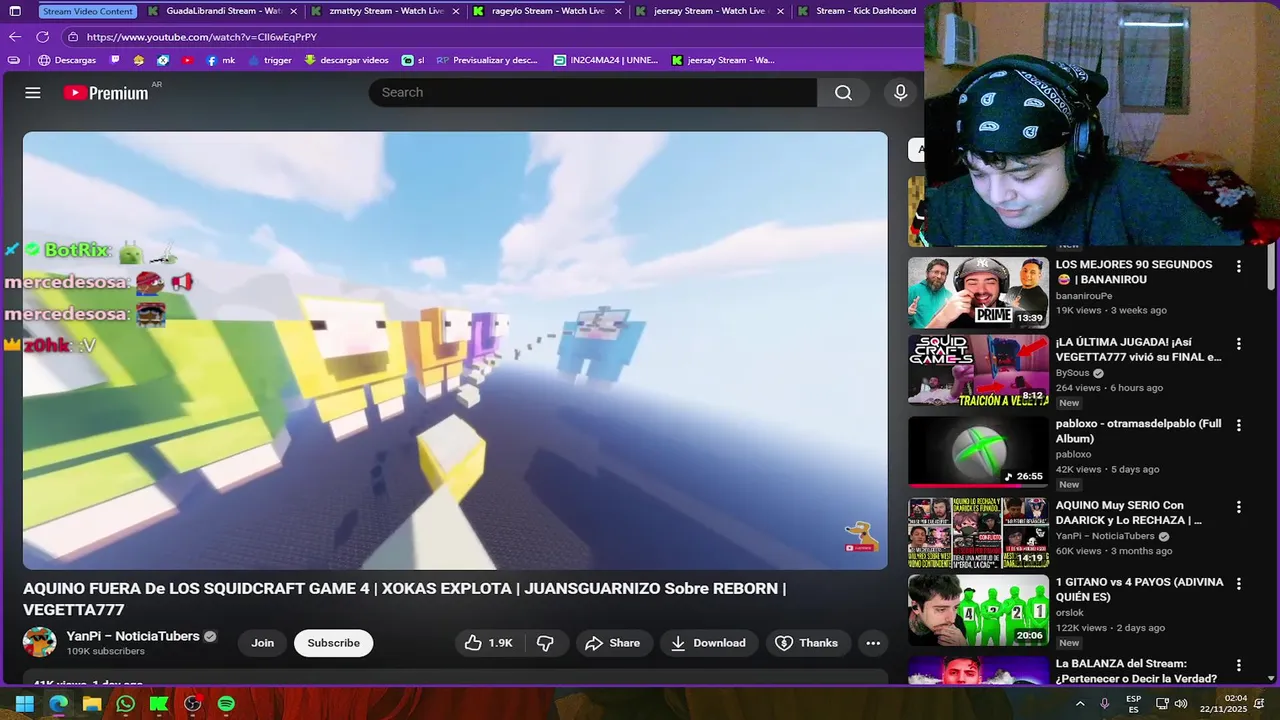Switch to rageylo Stream tab
This screenshot has width=1280, height=720.
[547, 11]
